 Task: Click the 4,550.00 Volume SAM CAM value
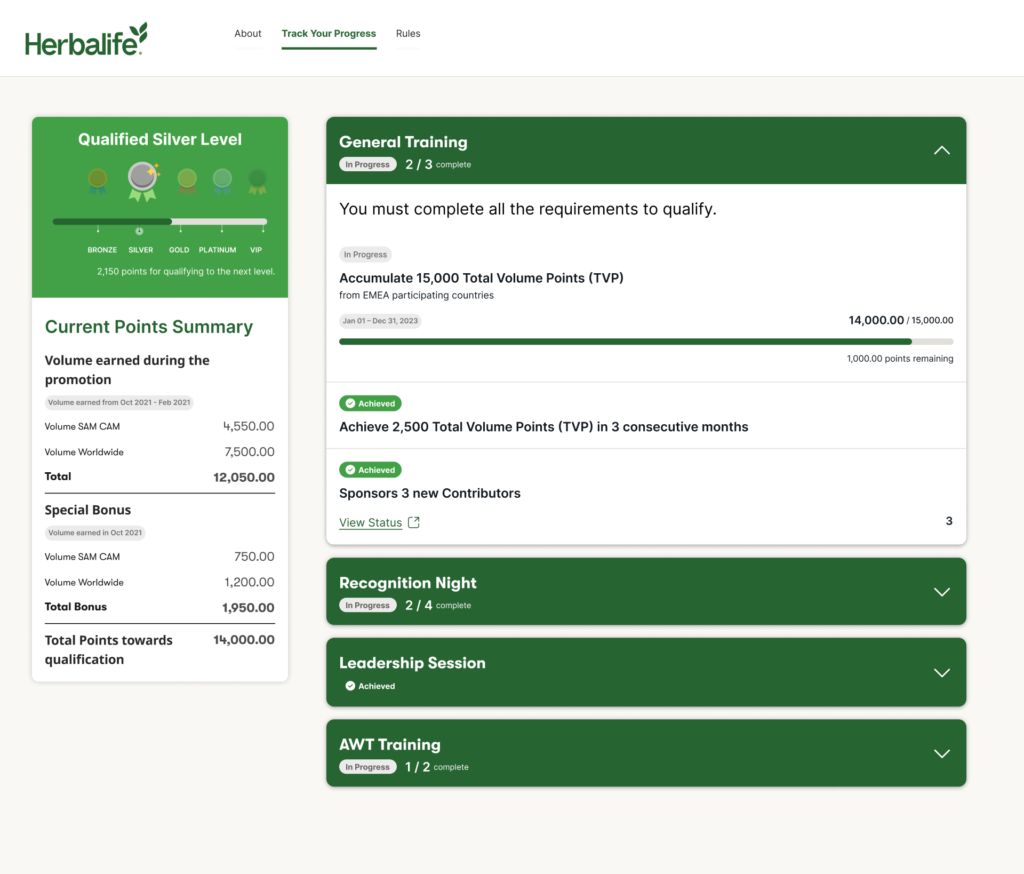point(248,427)
